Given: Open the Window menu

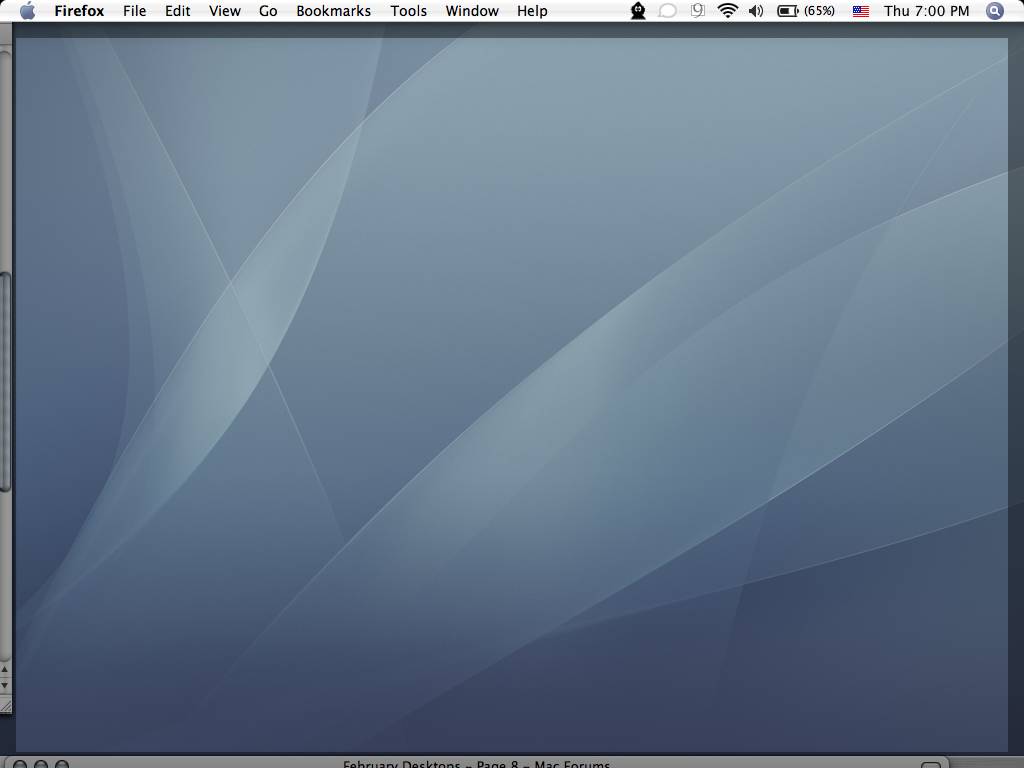Looking at the screenshot, I should click(472, 11).
